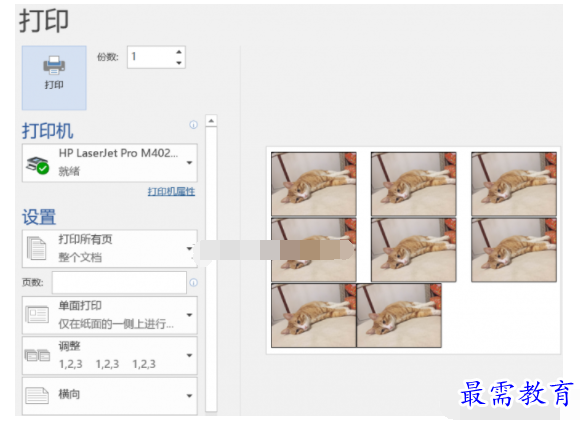Click the middle-row center cat photo
The height and width of the screenshot is (425, 582).
413,250
